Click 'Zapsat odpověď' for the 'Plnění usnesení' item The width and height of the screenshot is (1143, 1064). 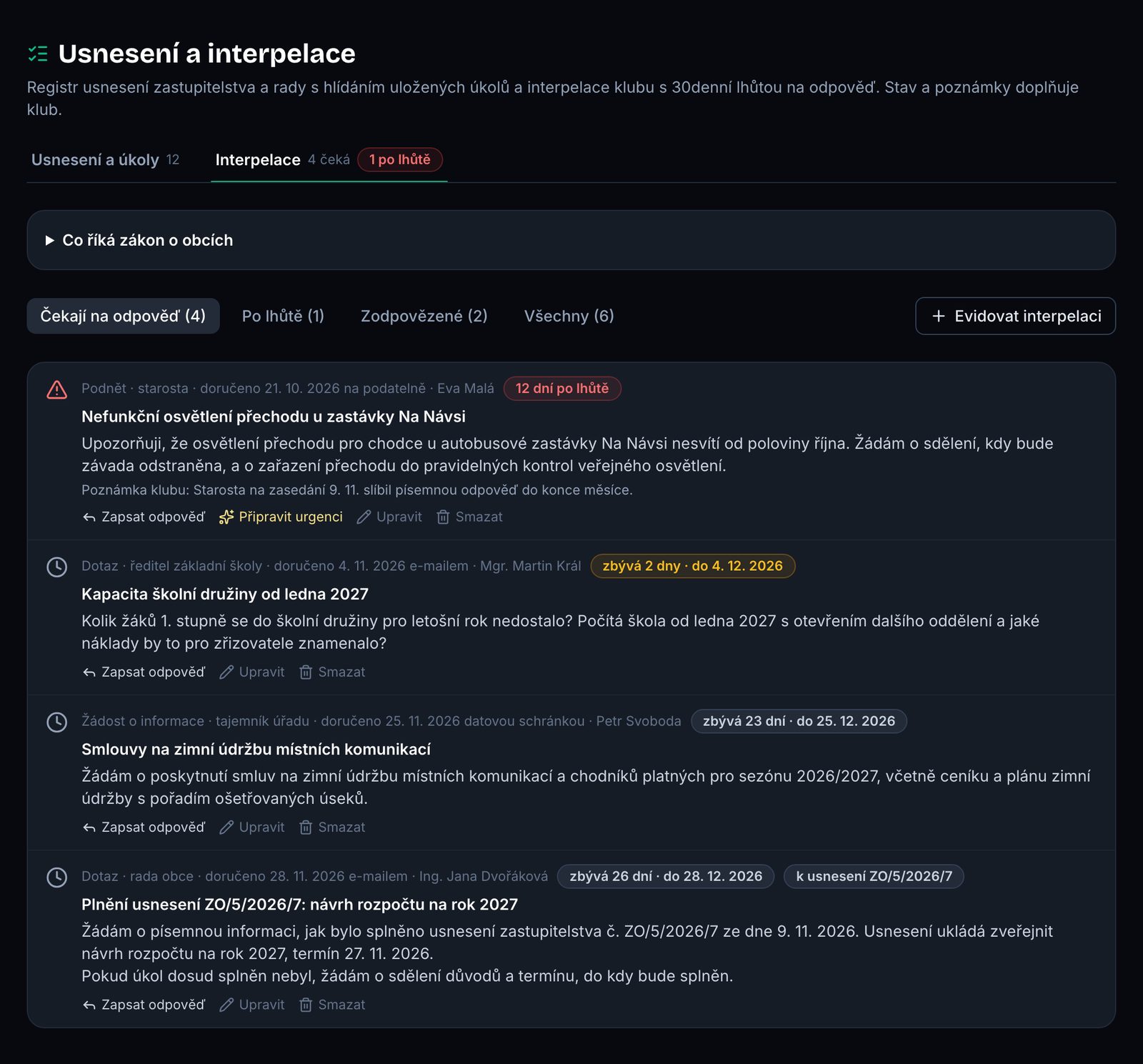click(144, 1005)
